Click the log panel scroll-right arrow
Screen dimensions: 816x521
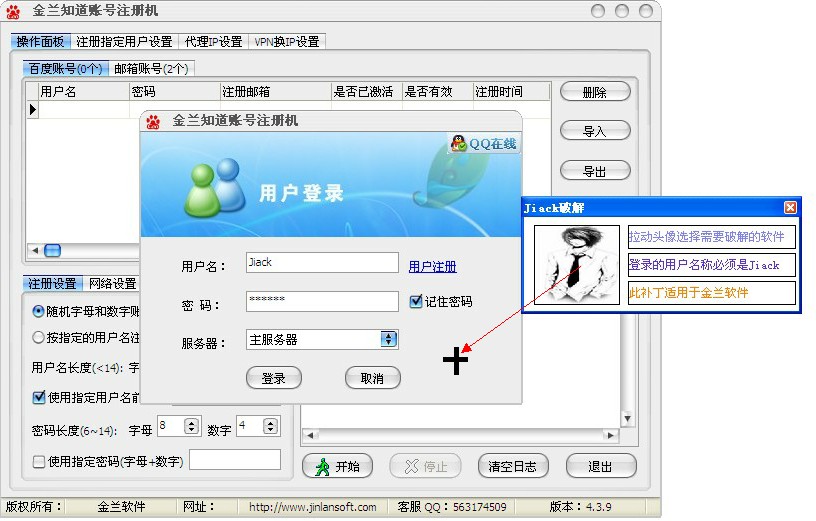click(x=610, y=435)
